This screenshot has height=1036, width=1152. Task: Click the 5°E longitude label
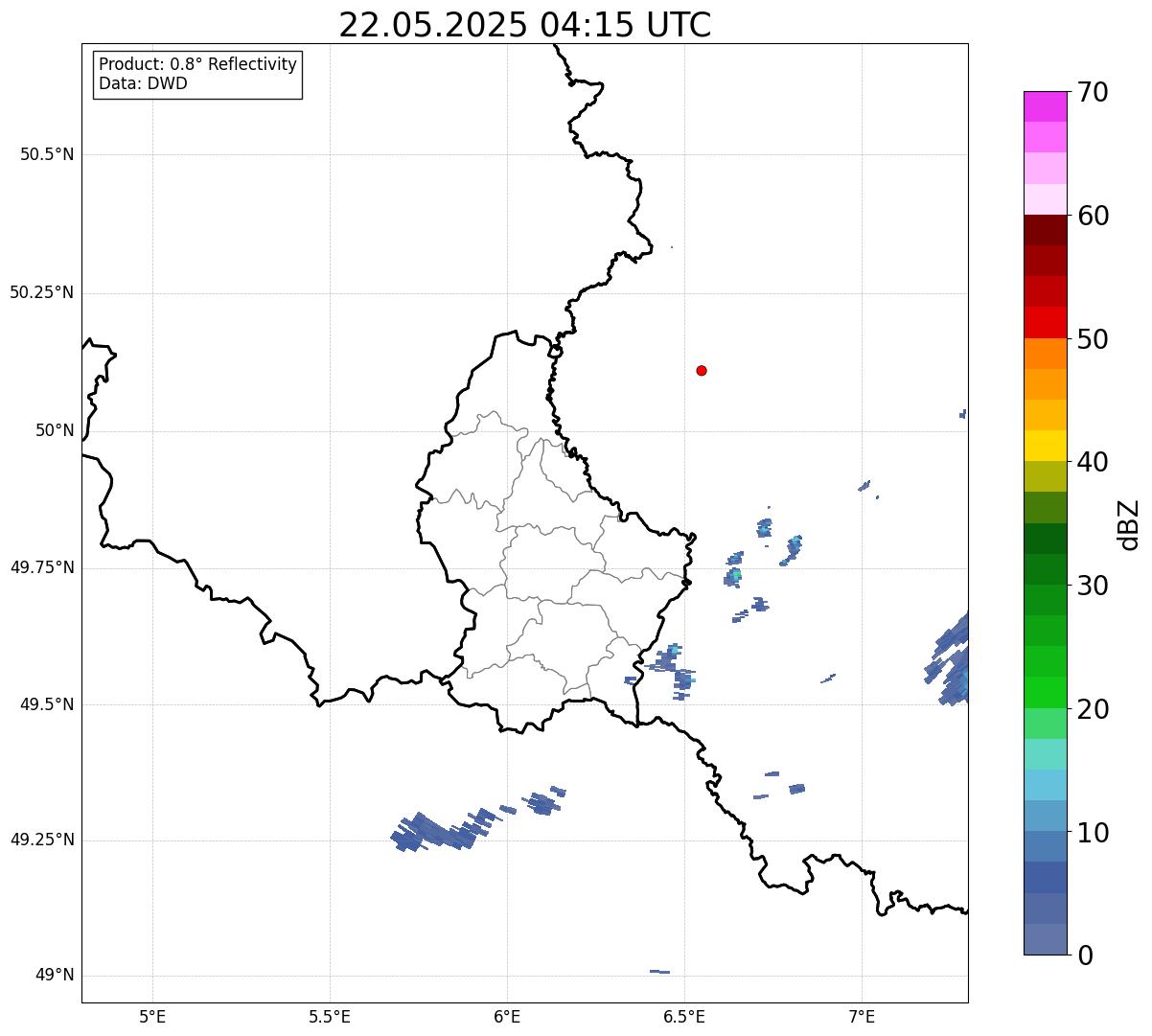coord(152,1016)
